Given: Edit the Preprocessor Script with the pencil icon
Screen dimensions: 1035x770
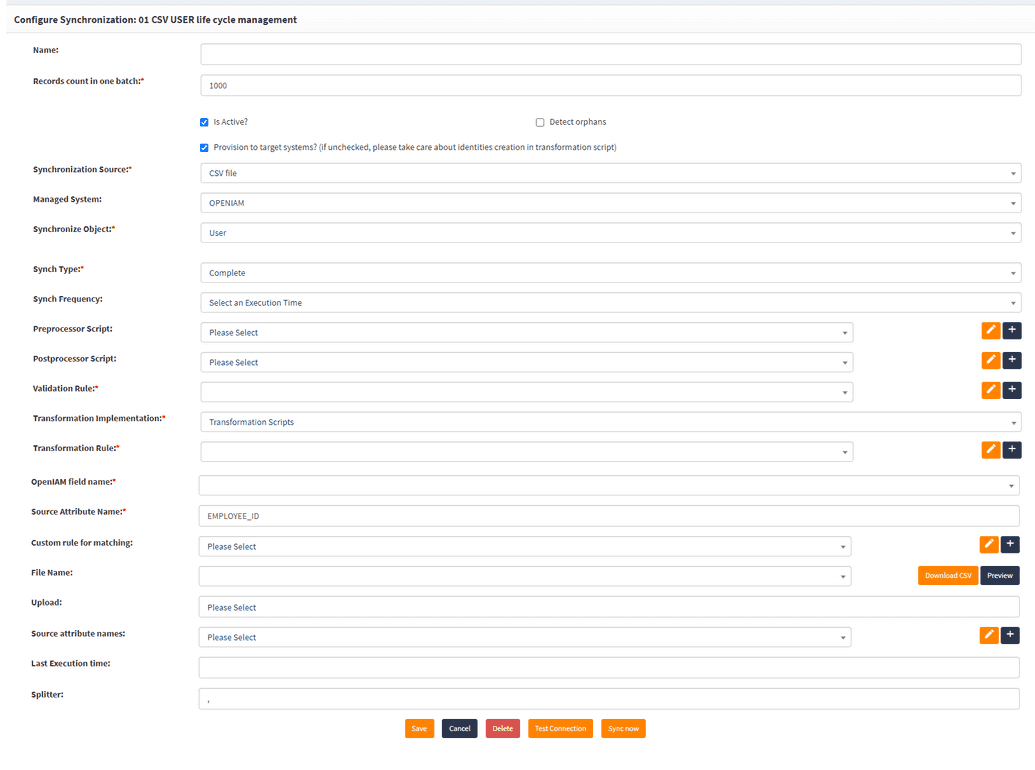Looking at the screenshot, I should [990, 330].
